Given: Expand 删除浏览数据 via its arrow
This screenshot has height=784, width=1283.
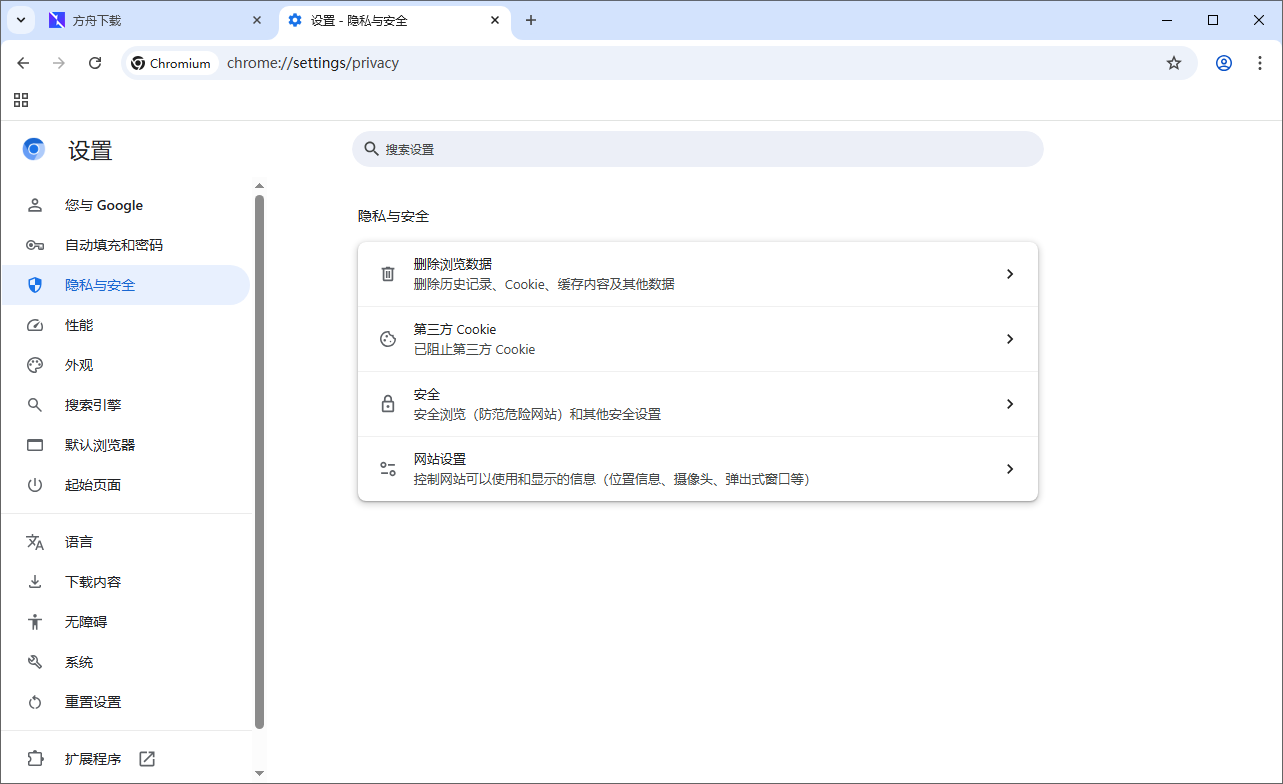Looking at the screenshot, I should click(1010, 273).
